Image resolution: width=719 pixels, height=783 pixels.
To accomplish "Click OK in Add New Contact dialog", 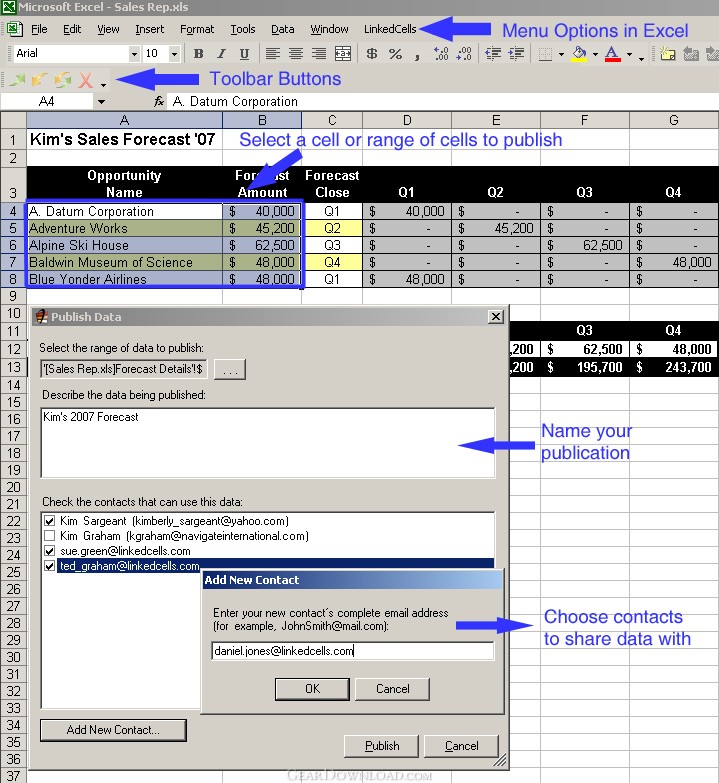I will [x=312, y=689].
